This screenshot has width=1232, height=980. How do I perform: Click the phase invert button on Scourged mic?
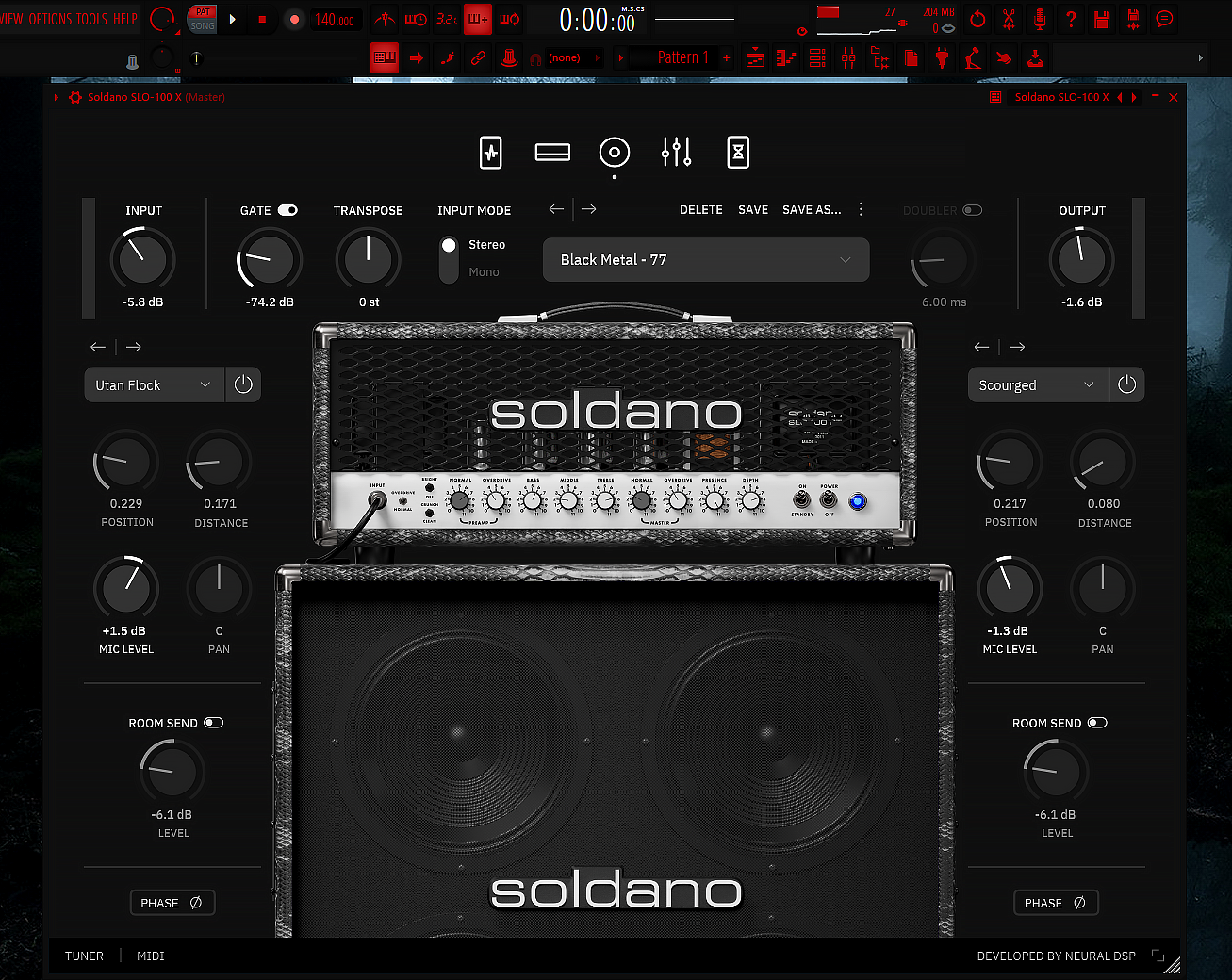click(x=1056, y=903)
